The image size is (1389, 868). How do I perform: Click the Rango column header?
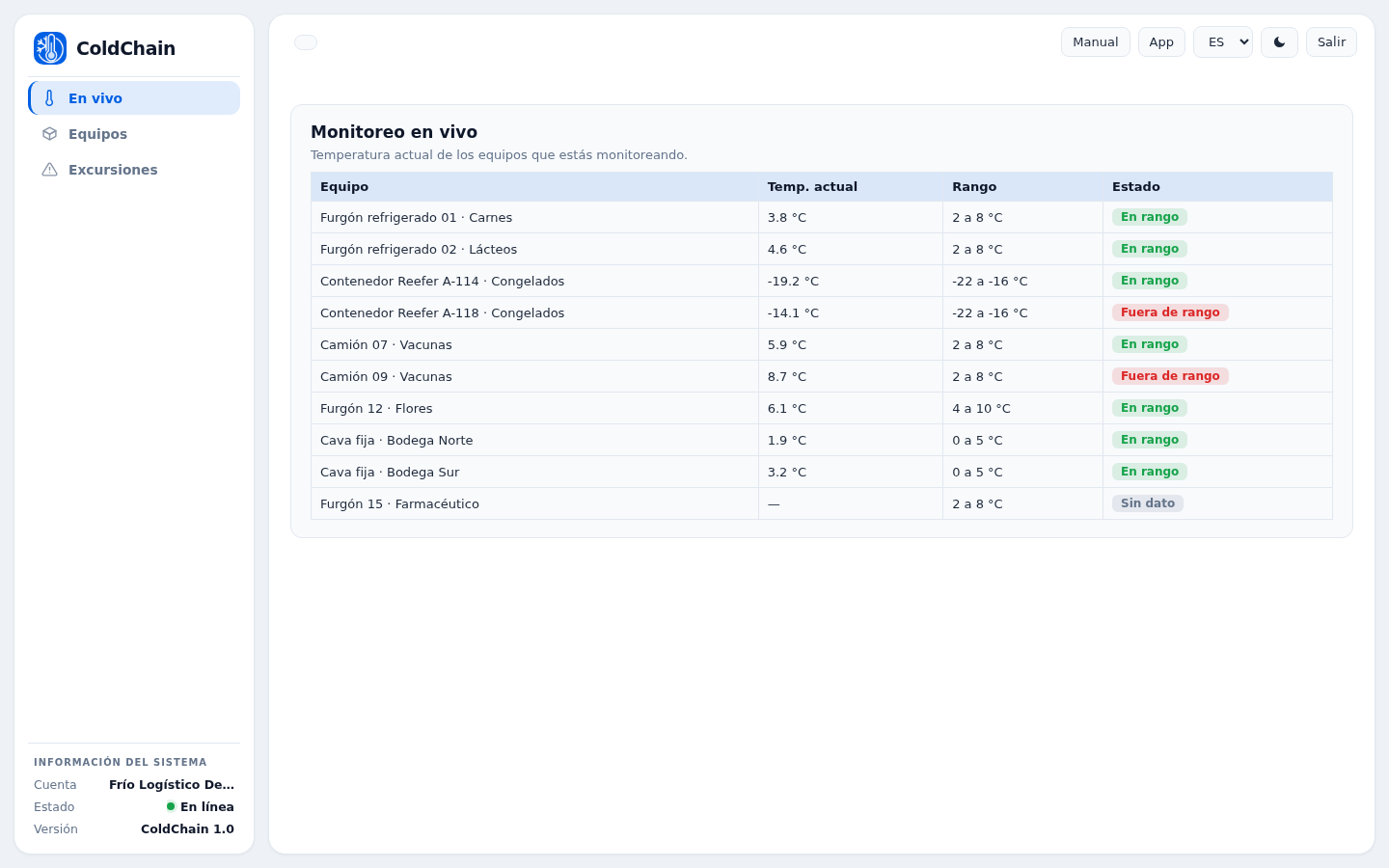1022,187
